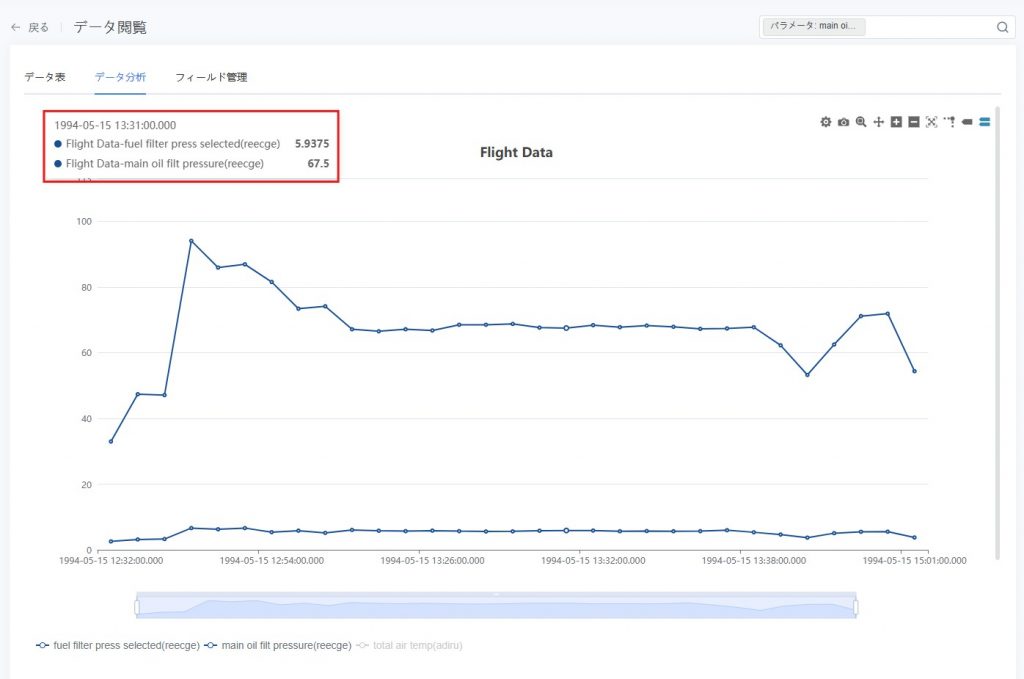Show total air temp(adiru) series

coord(410,646)
